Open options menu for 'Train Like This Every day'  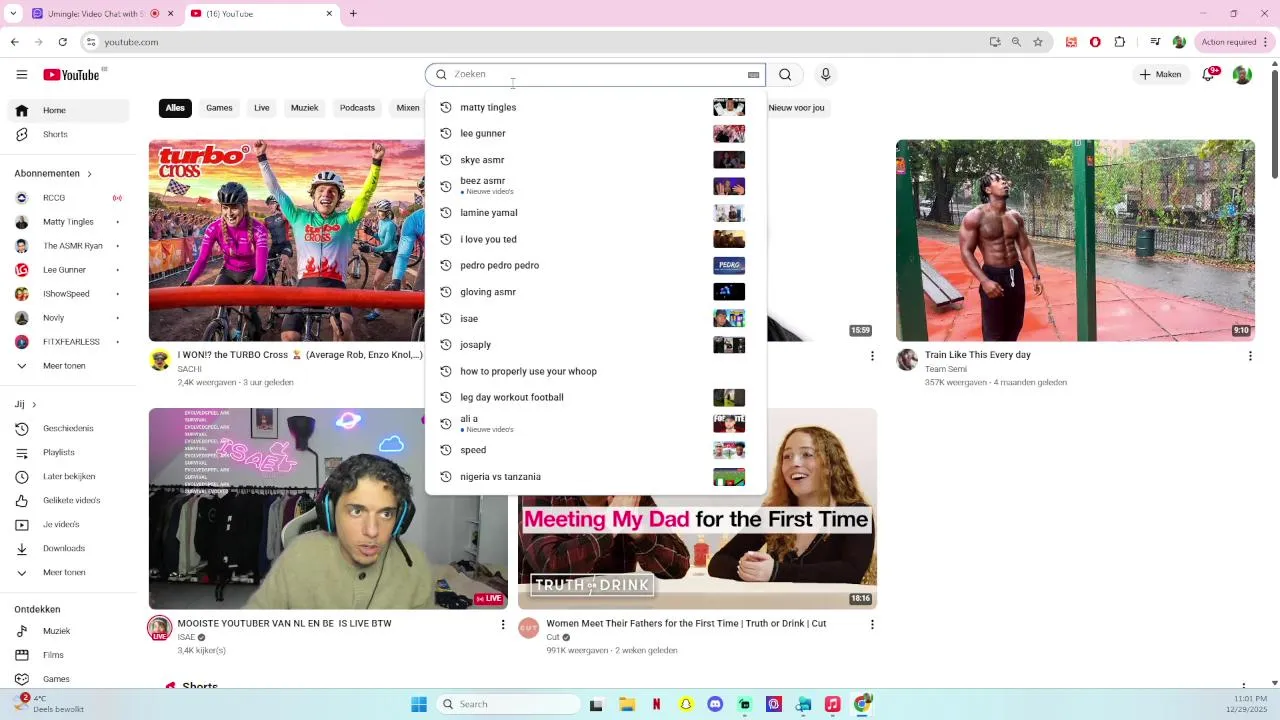(x=1249, y=356)
